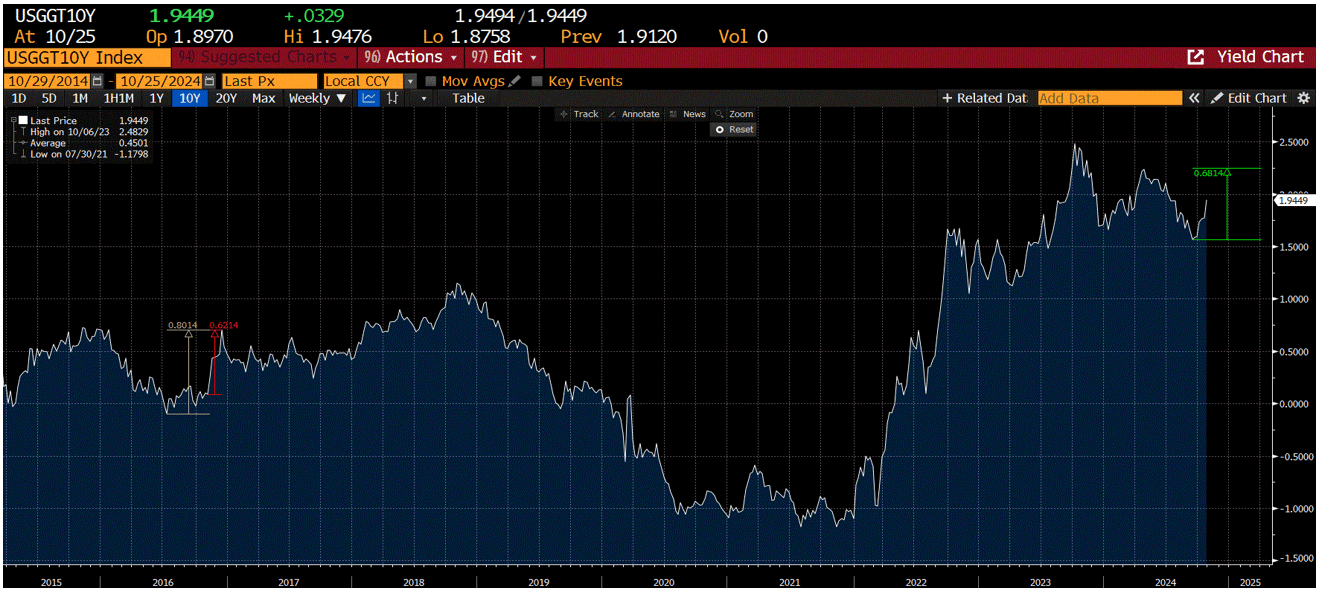The height and width of the screenshot is (594, 1325).
Task: Open the News overlay tool
Action: [x=691, y=114]
